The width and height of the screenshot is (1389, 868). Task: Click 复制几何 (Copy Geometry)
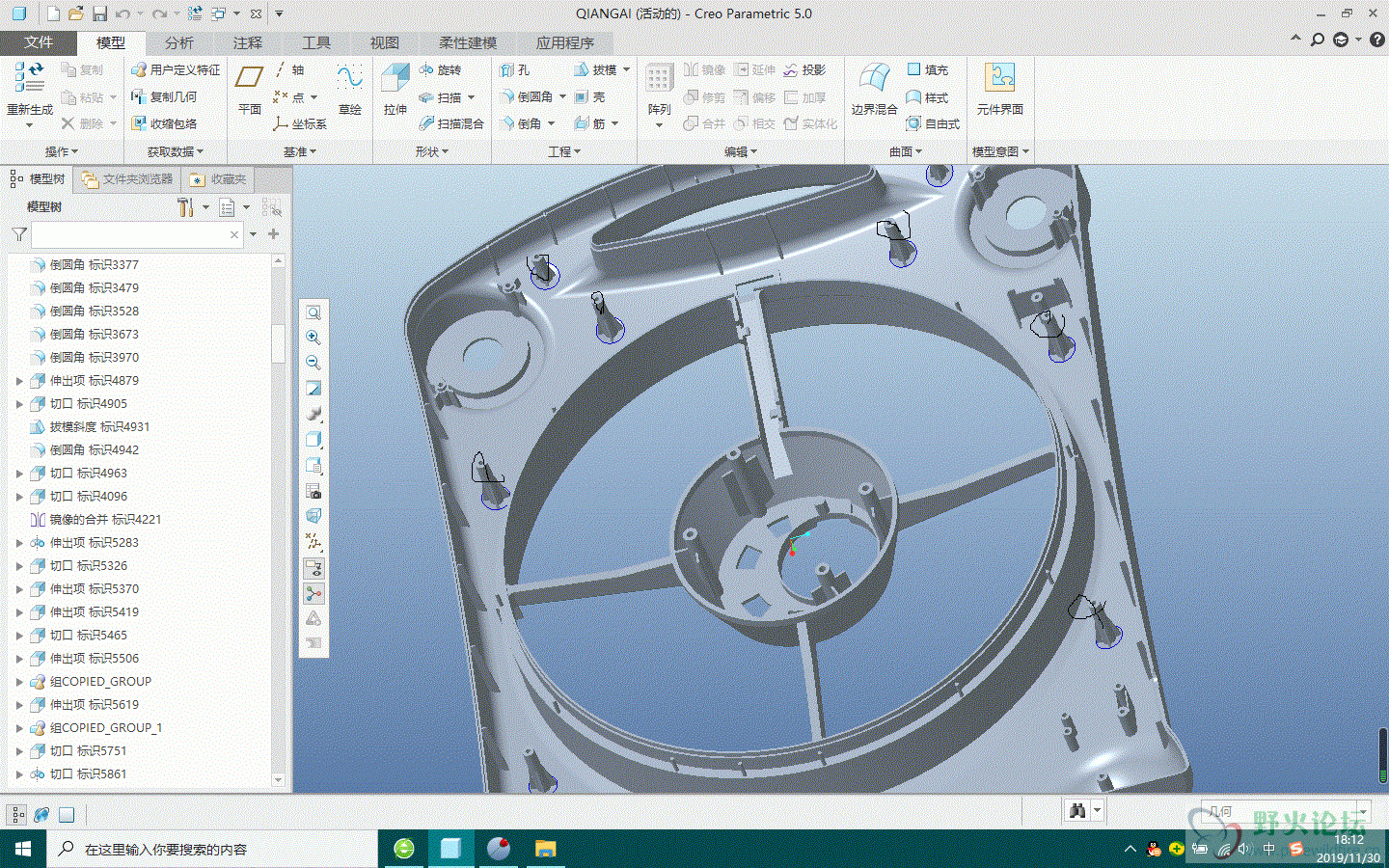164,97
